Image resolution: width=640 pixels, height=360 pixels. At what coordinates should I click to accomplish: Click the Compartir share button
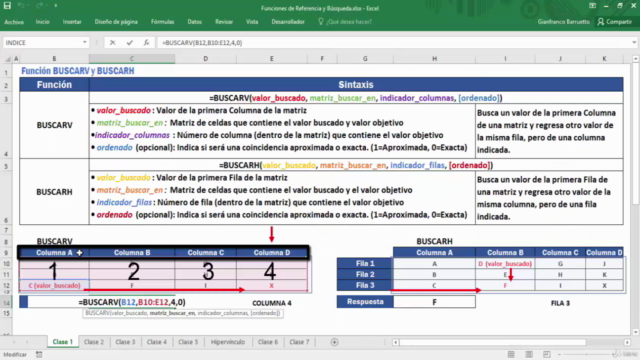(614, 22)
